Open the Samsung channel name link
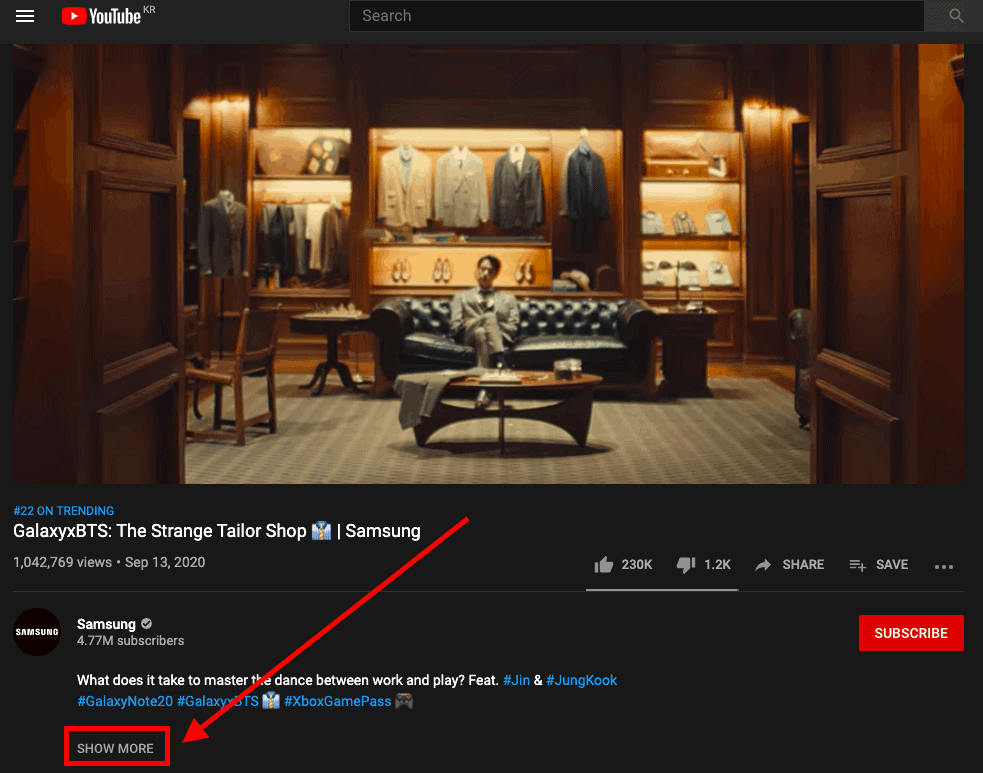Image resolution: width=983 pixels, height=773 pixels. click(106, 622)
